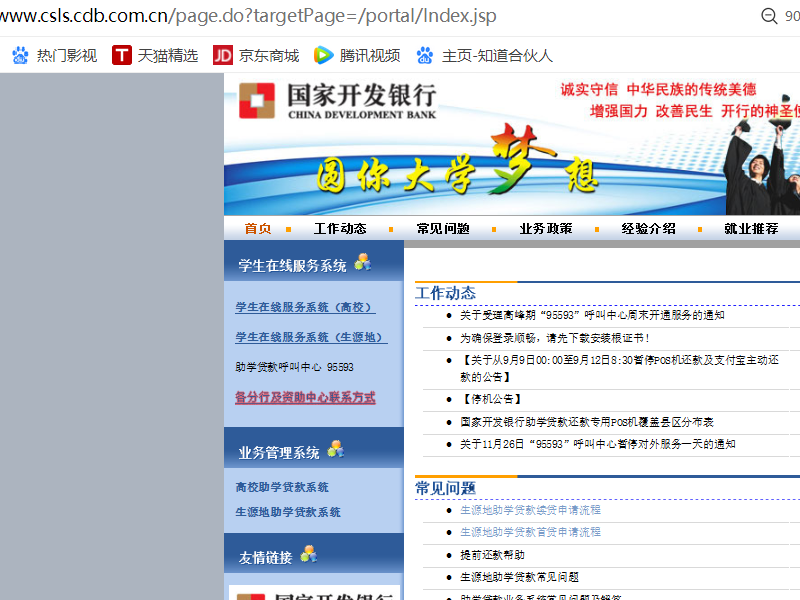Viewport: 800px width, 600px height.
Task: Click the 主页-知道合伙人 bookmark icon
Action: coord(424,55)
